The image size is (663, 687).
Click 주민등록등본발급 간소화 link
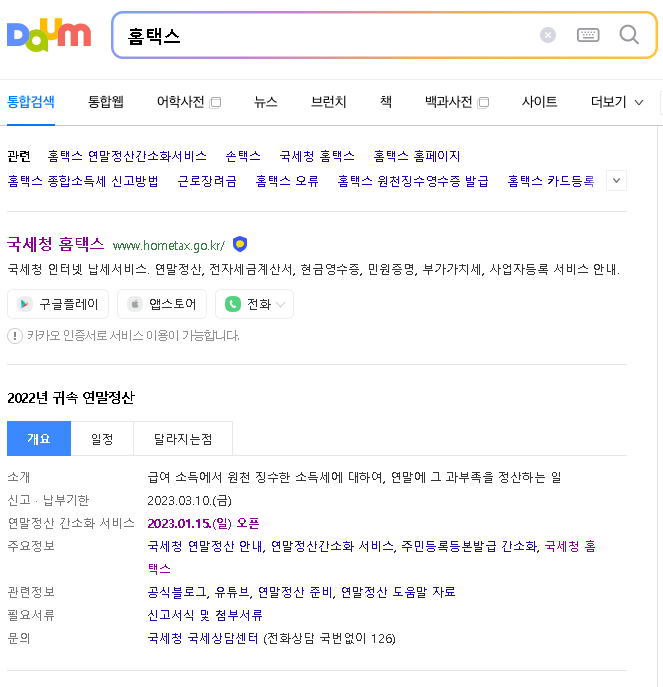pos(469,546)
